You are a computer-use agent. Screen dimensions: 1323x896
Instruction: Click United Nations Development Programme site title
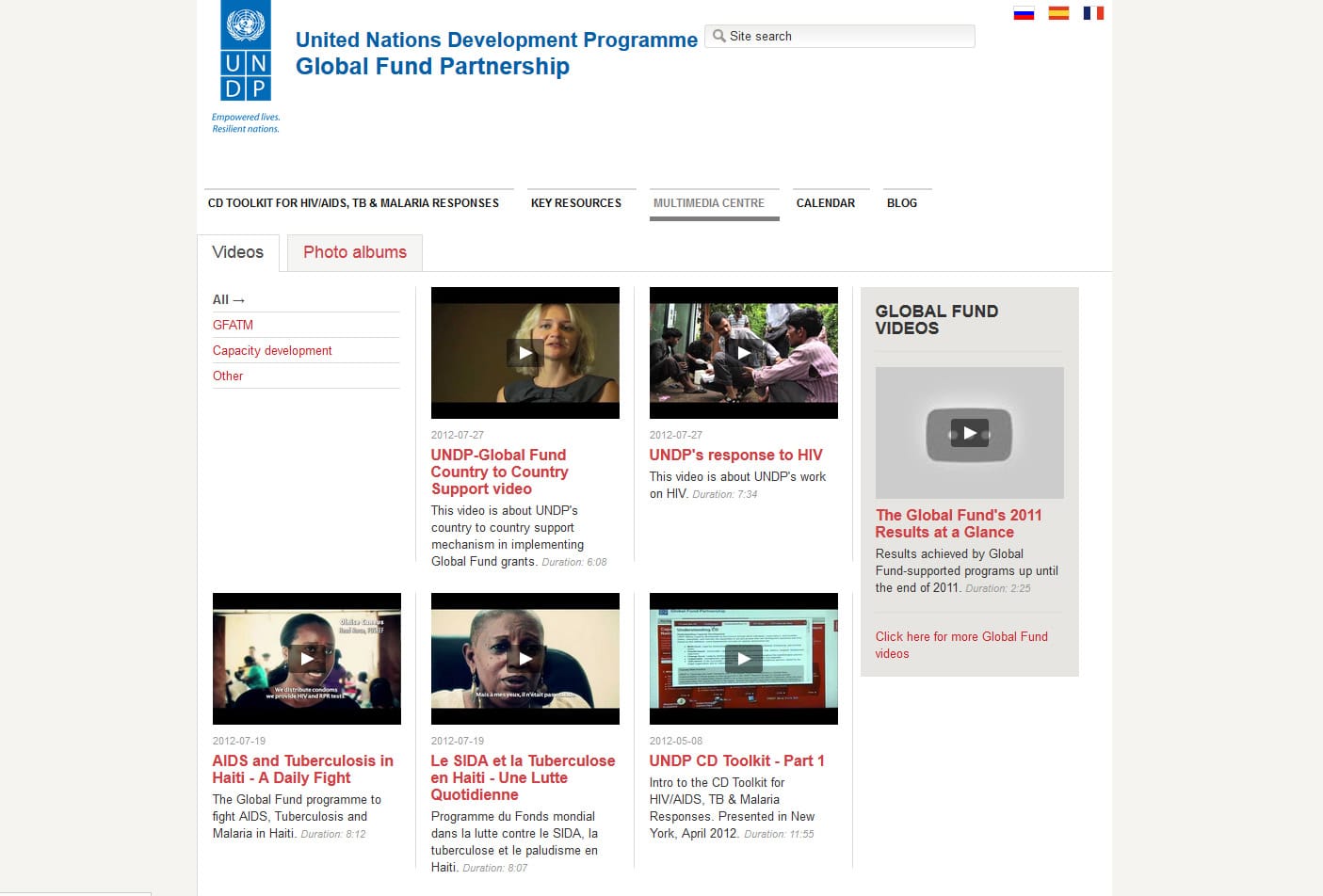(496, 40)
